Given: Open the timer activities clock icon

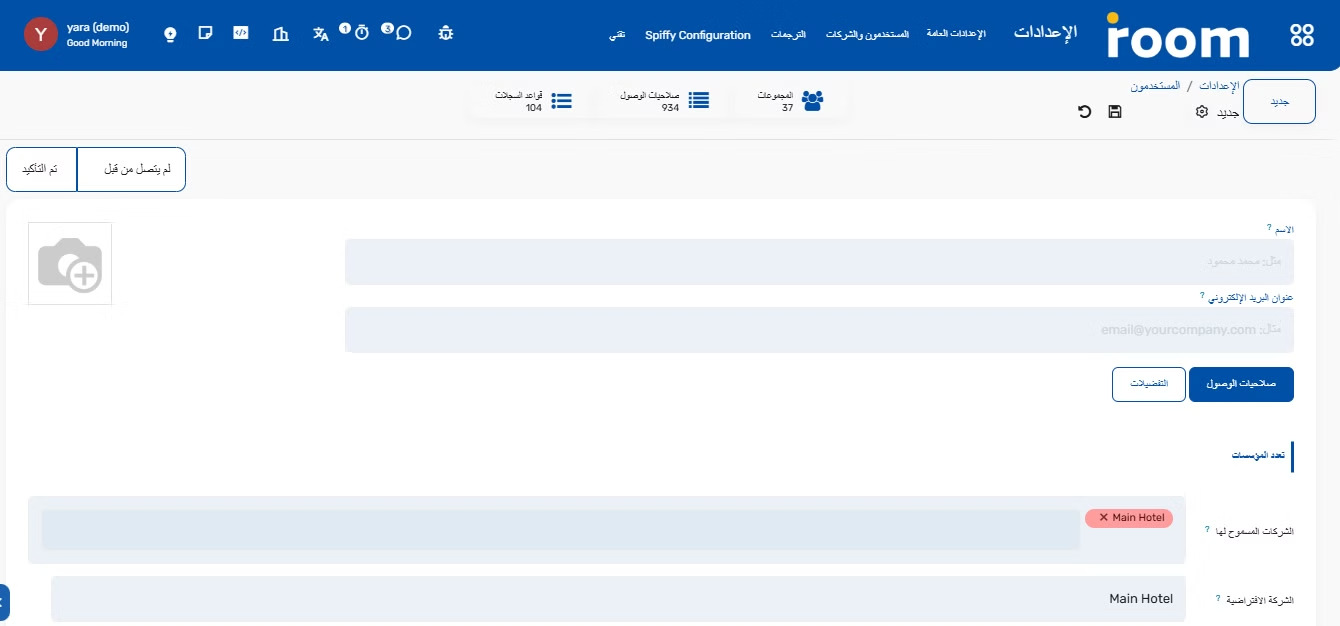Looking at the screenshot, I should point(362,33).
